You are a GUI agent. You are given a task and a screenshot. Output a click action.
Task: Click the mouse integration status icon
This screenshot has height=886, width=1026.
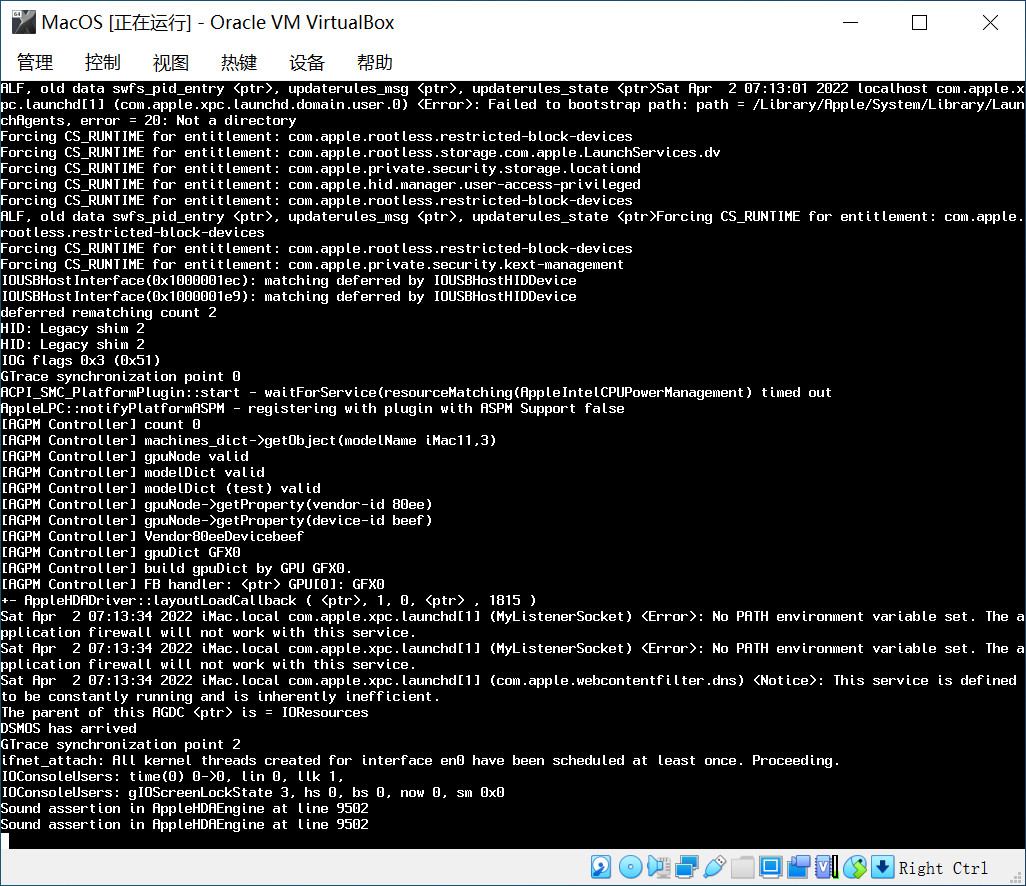coord(855,867)
